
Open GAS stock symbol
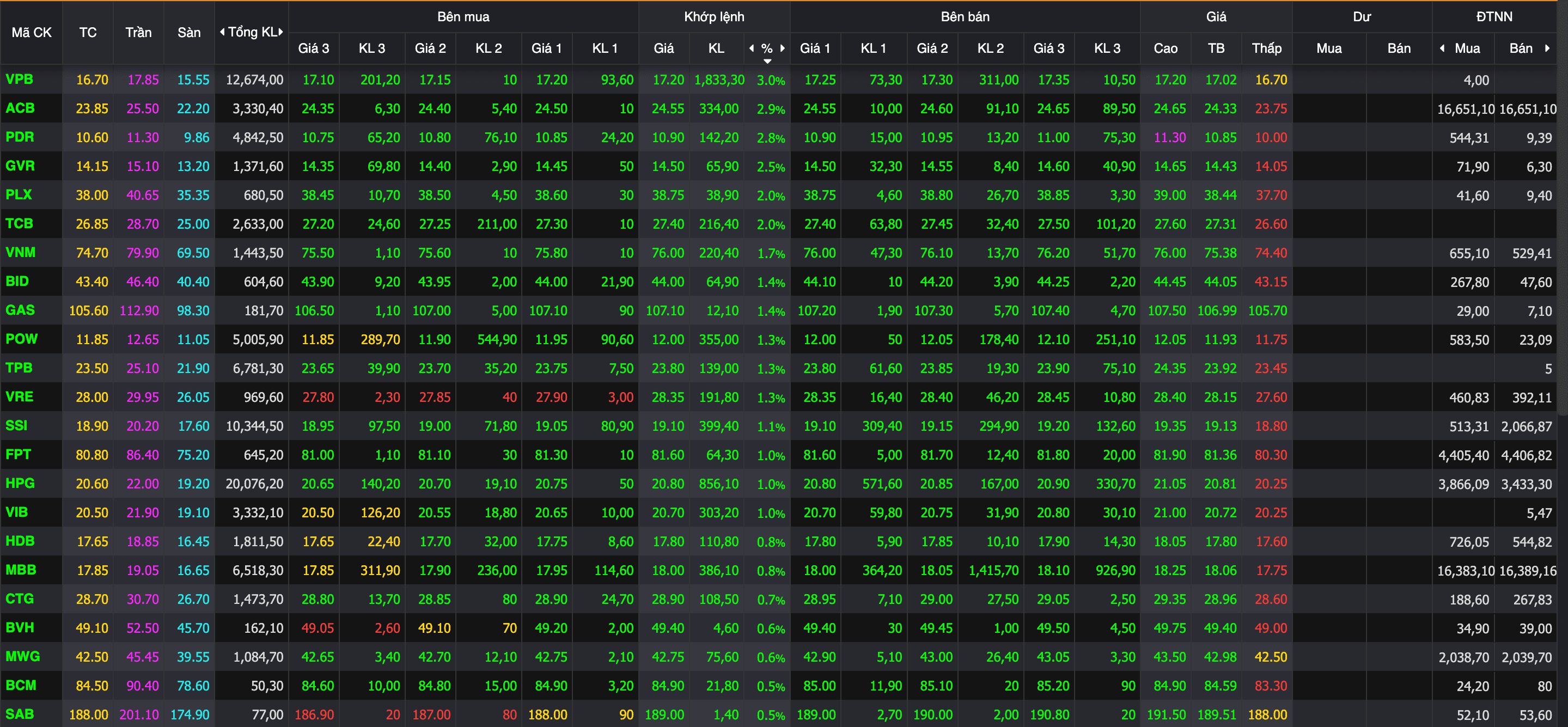click(x=20, y=310)
